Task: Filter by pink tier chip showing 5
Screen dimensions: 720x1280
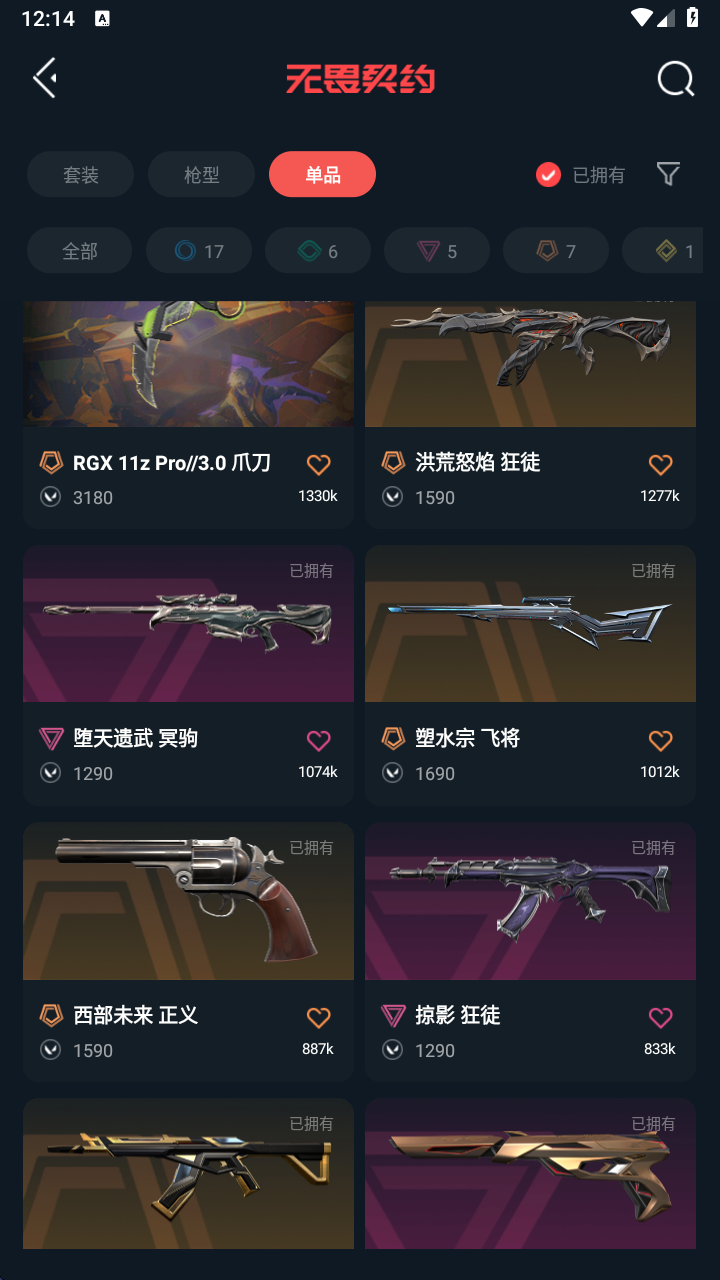Action: [x=437, y=251]
